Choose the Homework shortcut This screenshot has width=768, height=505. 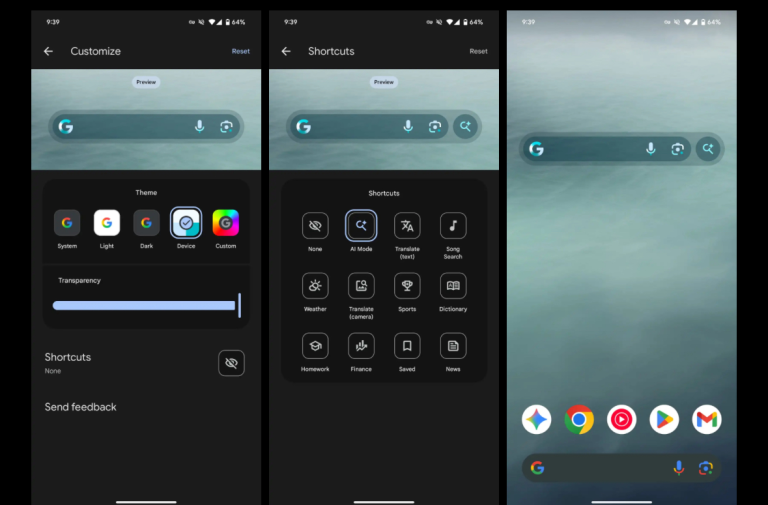[x=315, y=346]
